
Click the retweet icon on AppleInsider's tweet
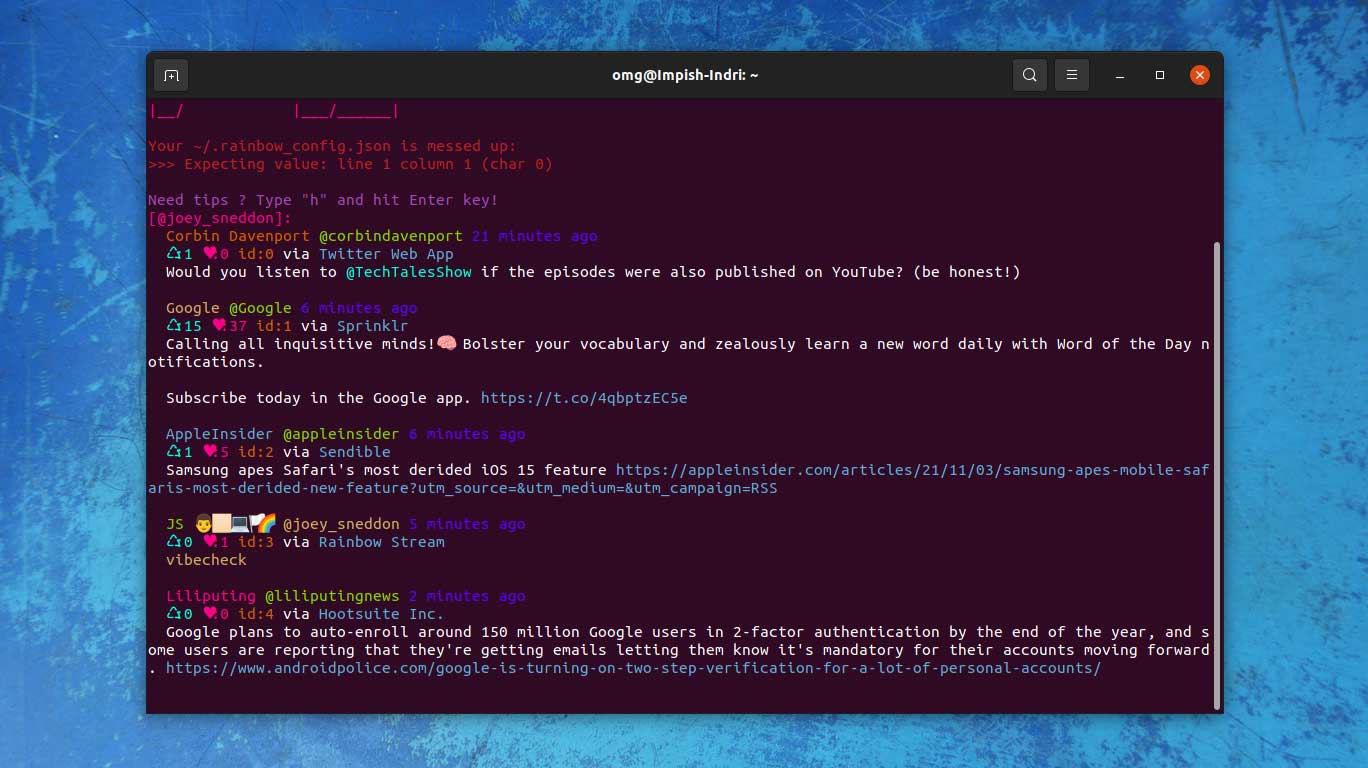pyautogui.click(x=174, y=452)
